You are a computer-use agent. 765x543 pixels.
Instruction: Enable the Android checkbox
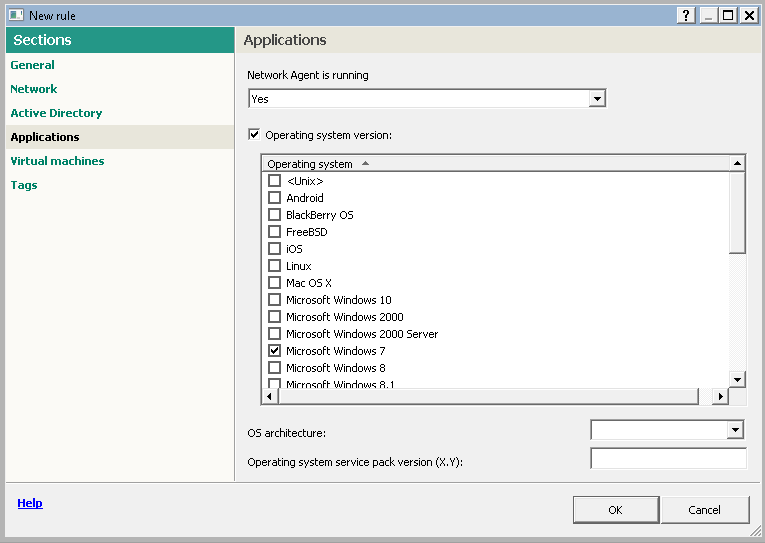[275, 198]
